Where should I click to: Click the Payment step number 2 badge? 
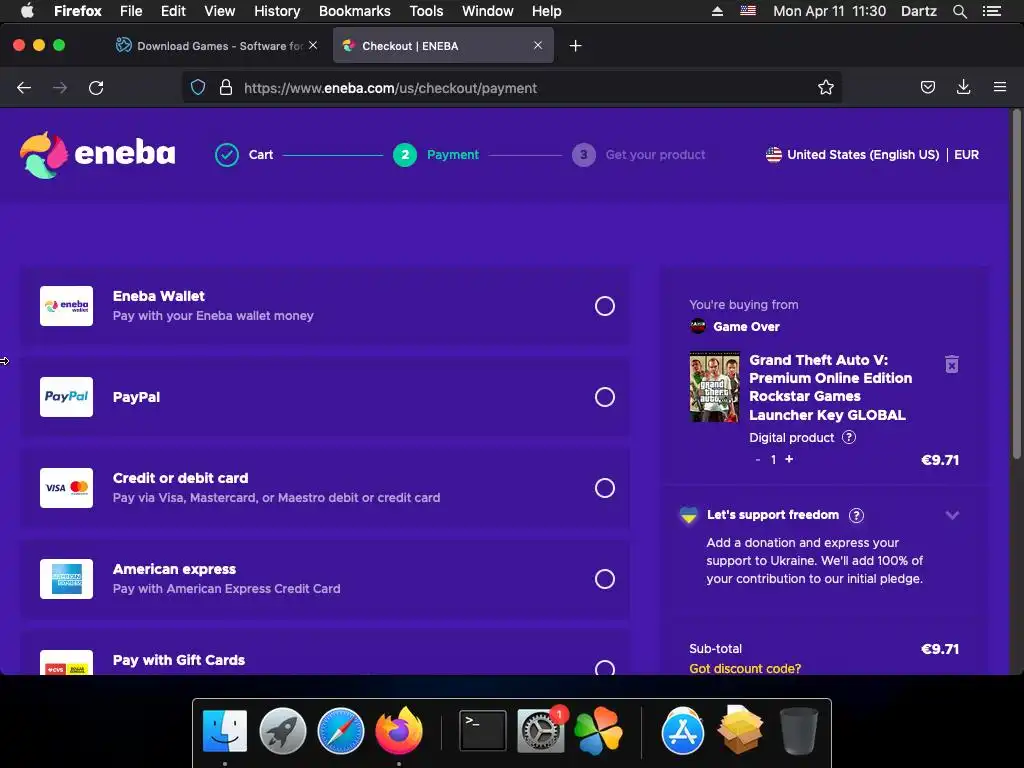pyautogui.click(x=405, y=155)
